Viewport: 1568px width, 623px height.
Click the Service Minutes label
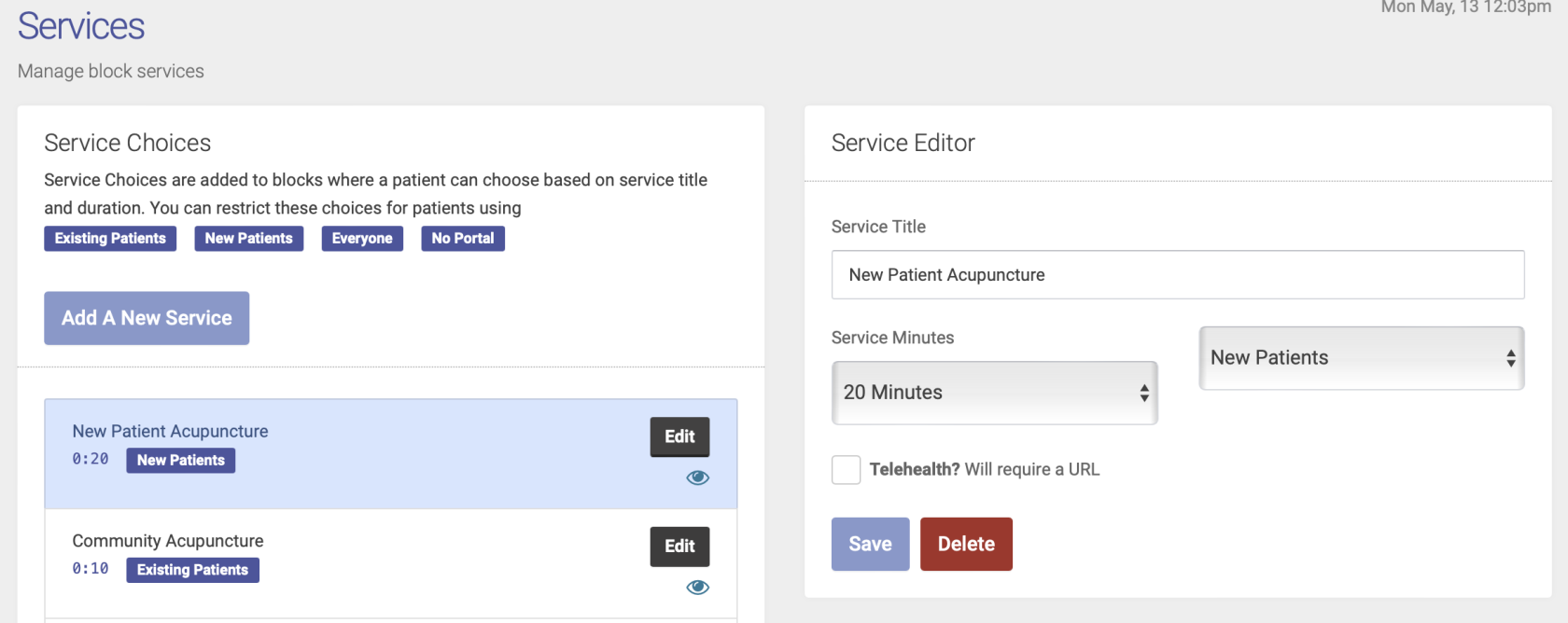(x=892, y=338)
